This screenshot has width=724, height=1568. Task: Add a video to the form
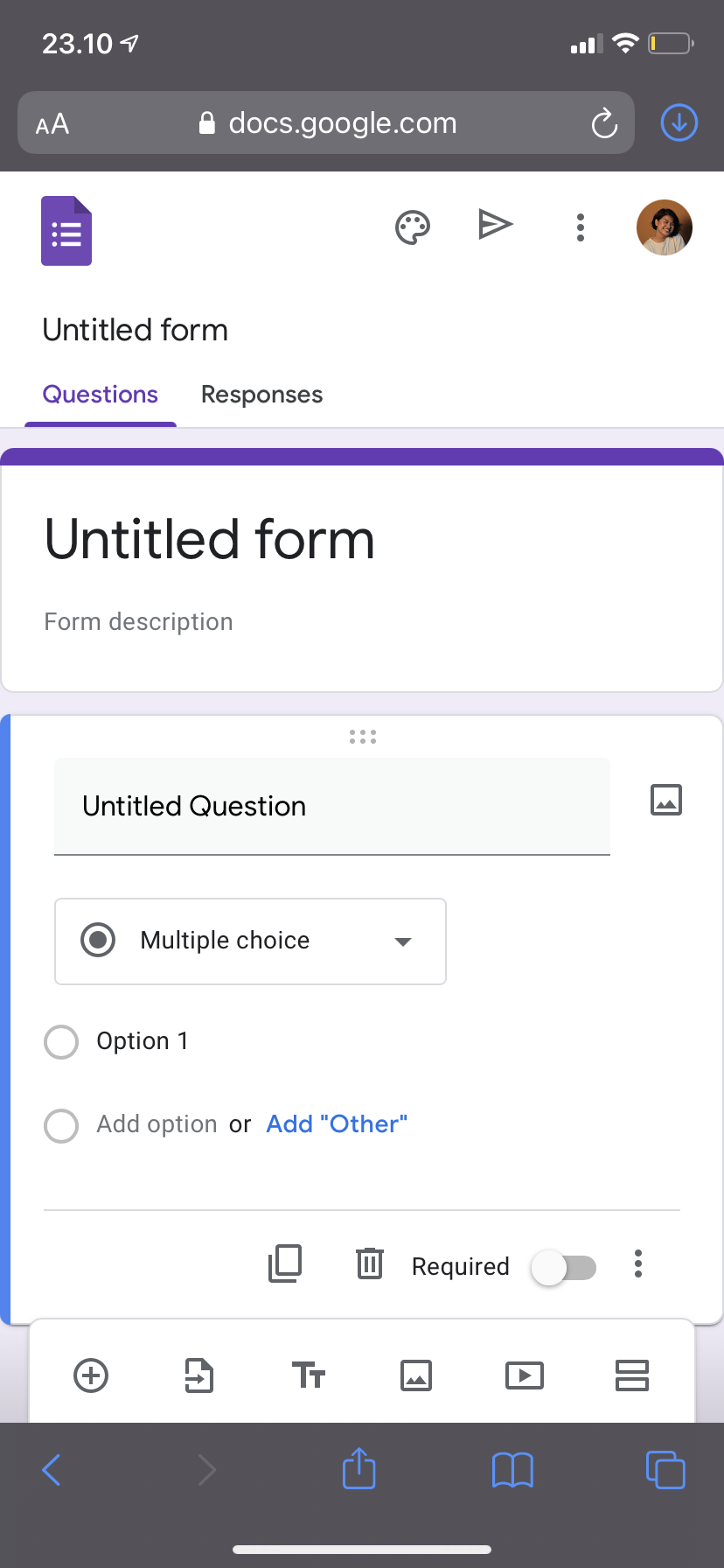[525, 1375]
